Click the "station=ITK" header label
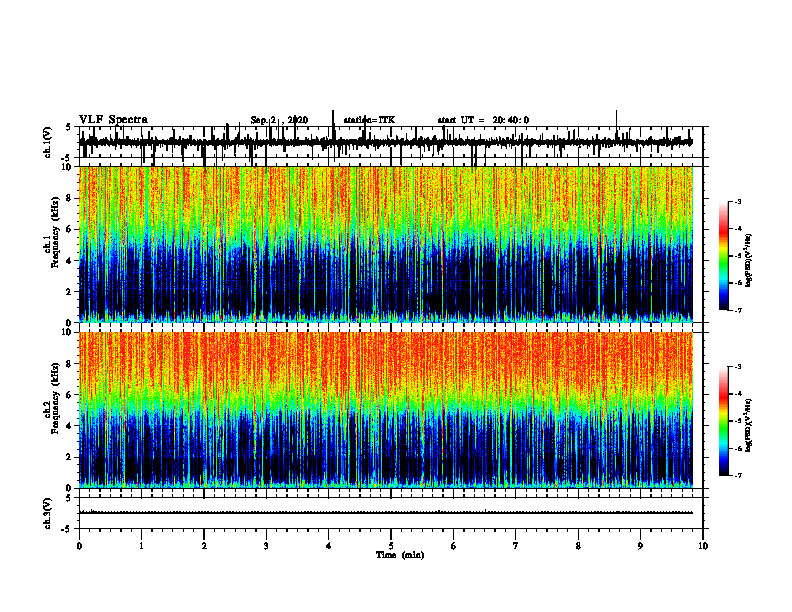This screenshot has width=792, height=612. 369,120
